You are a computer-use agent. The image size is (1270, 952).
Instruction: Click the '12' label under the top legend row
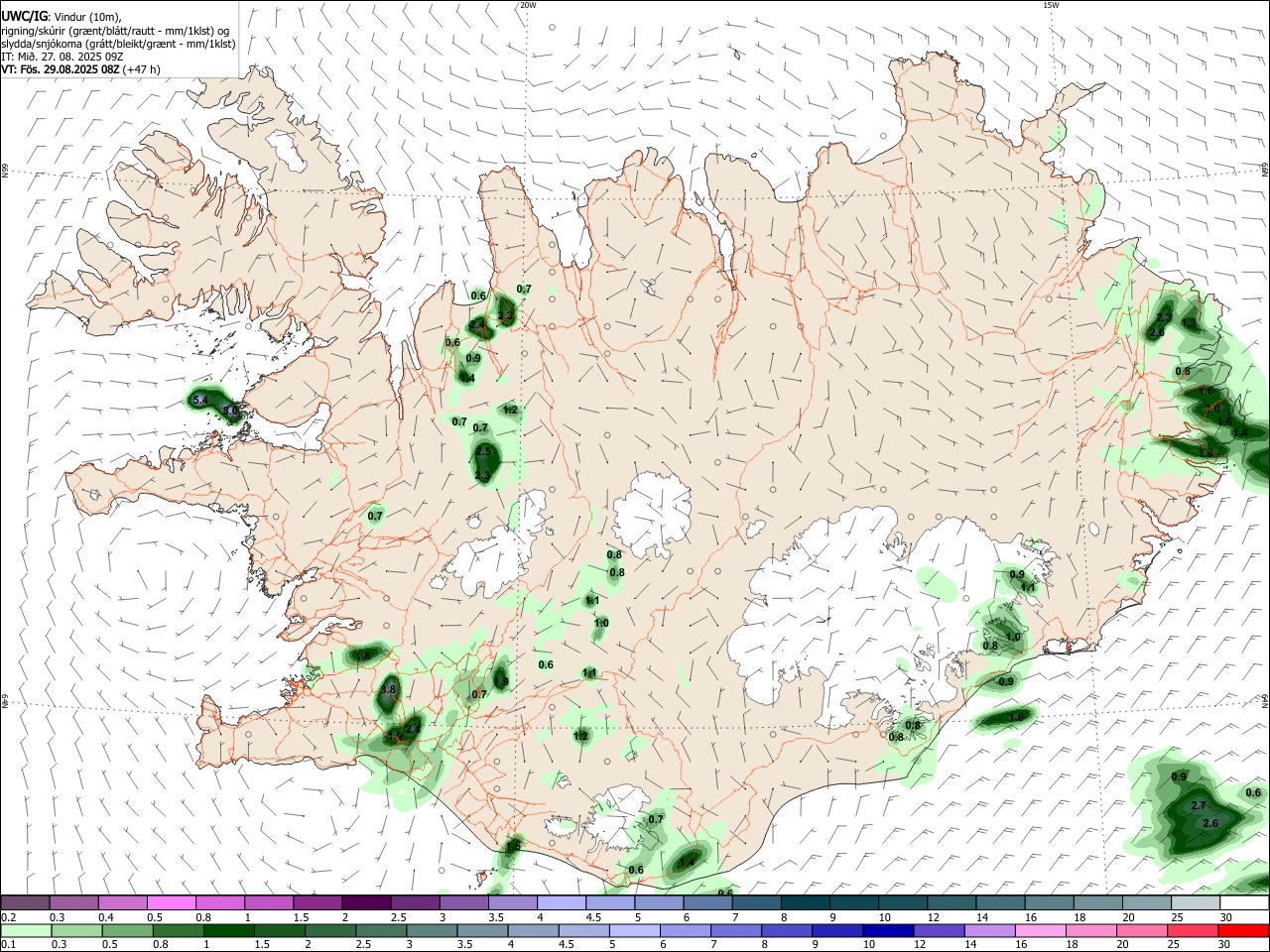pos(933,918)
